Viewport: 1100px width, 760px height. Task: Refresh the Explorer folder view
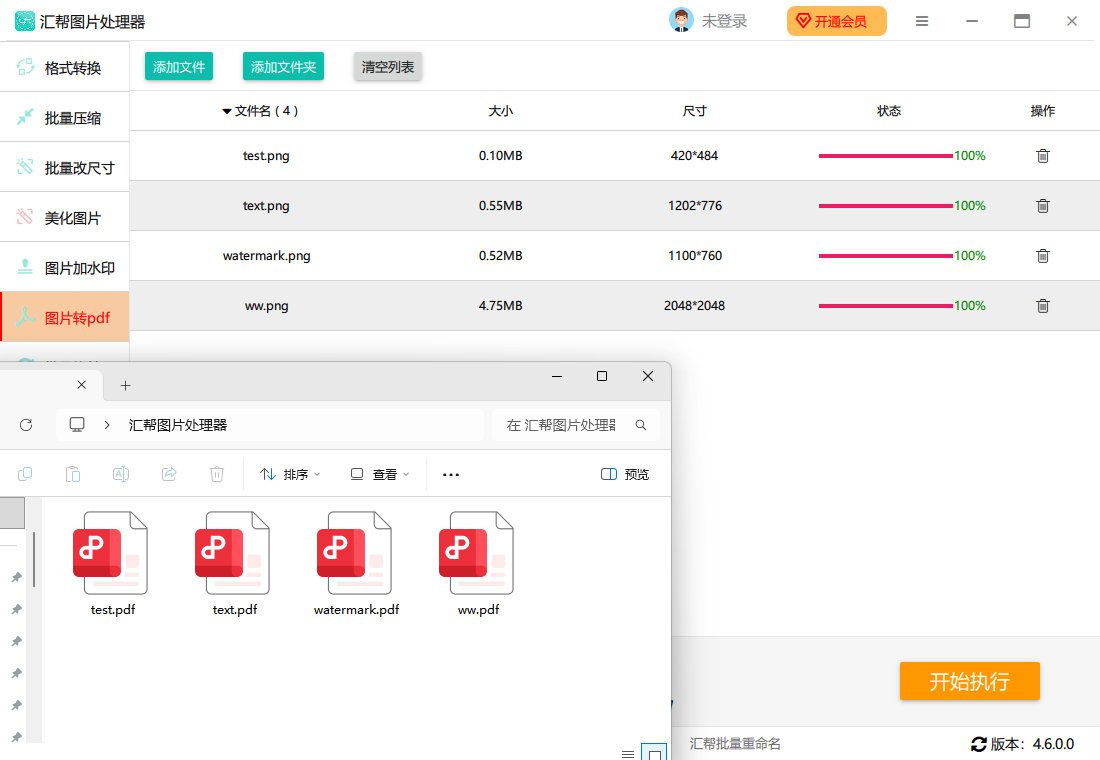[26, 425]
